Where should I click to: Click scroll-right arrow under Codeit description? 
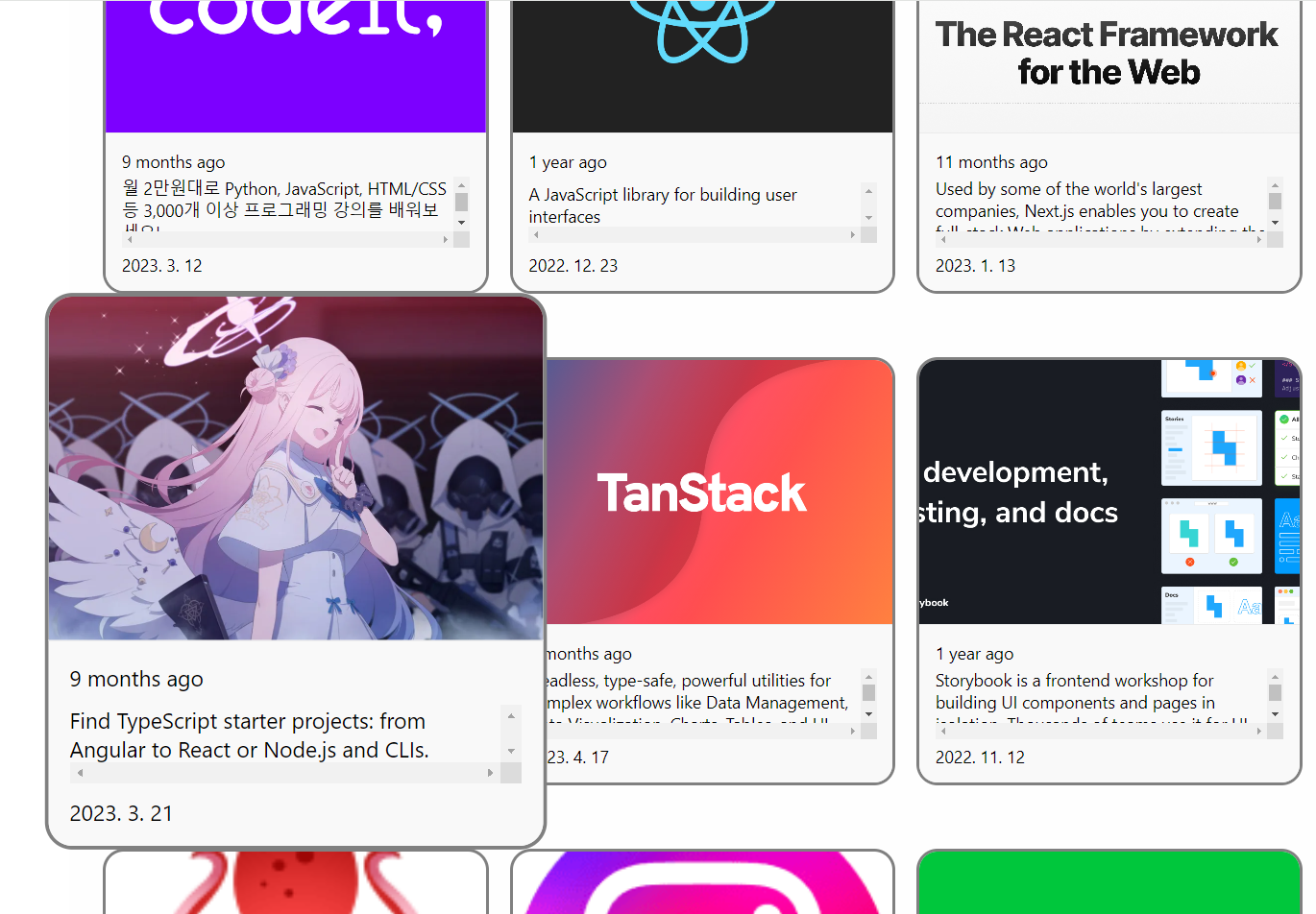click(x=445, y=239)
